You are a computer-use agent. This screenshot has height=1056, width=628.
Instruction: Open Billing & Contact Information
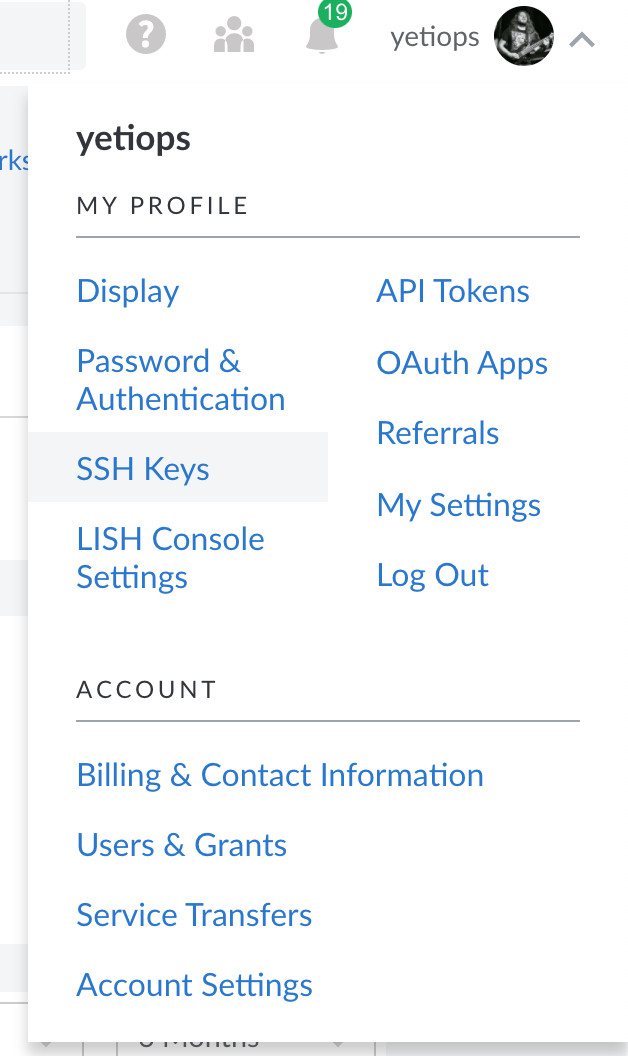(280, 775)
